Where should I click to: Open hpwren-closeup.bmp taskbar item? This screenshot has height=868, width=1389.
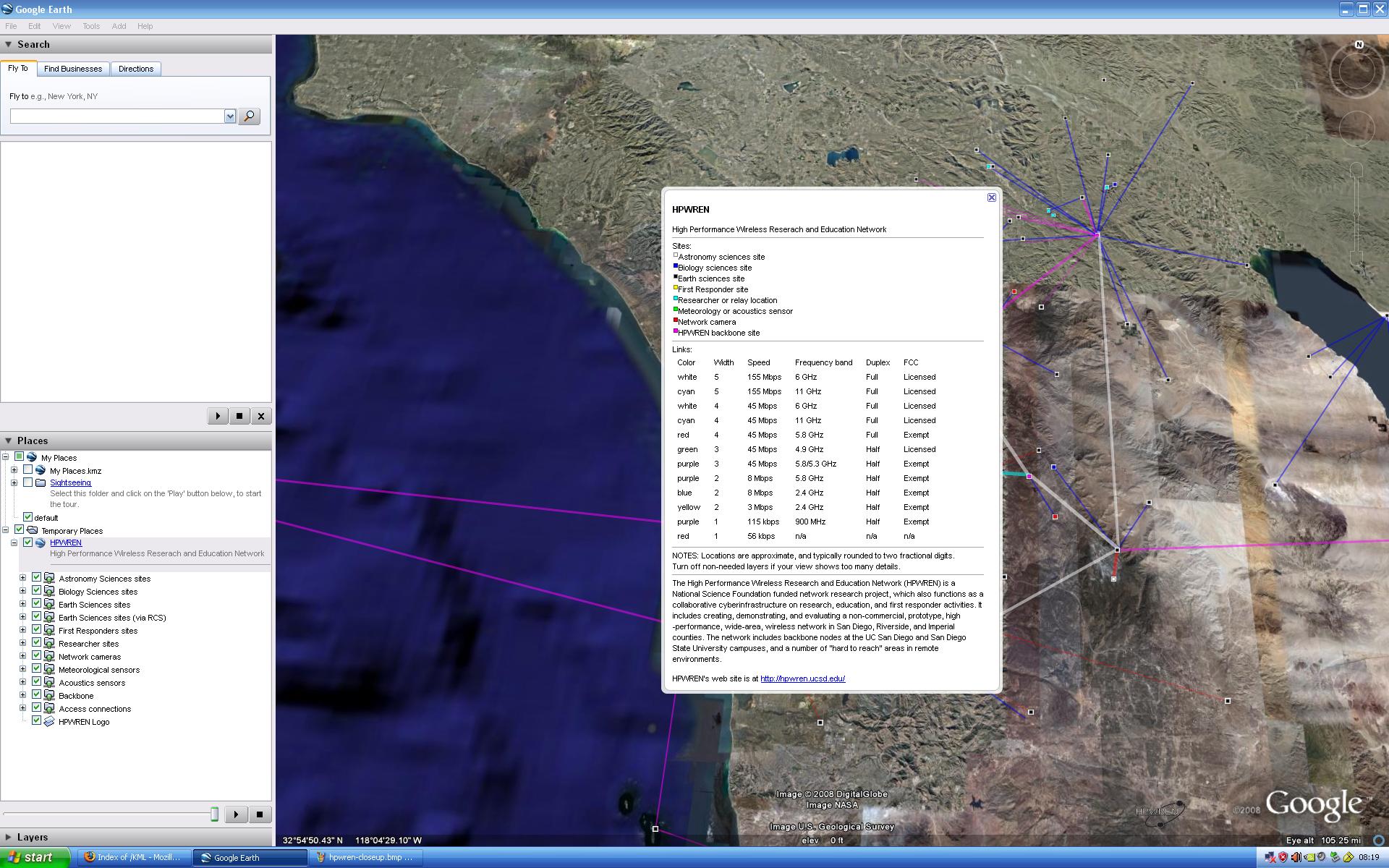(365, 857)
